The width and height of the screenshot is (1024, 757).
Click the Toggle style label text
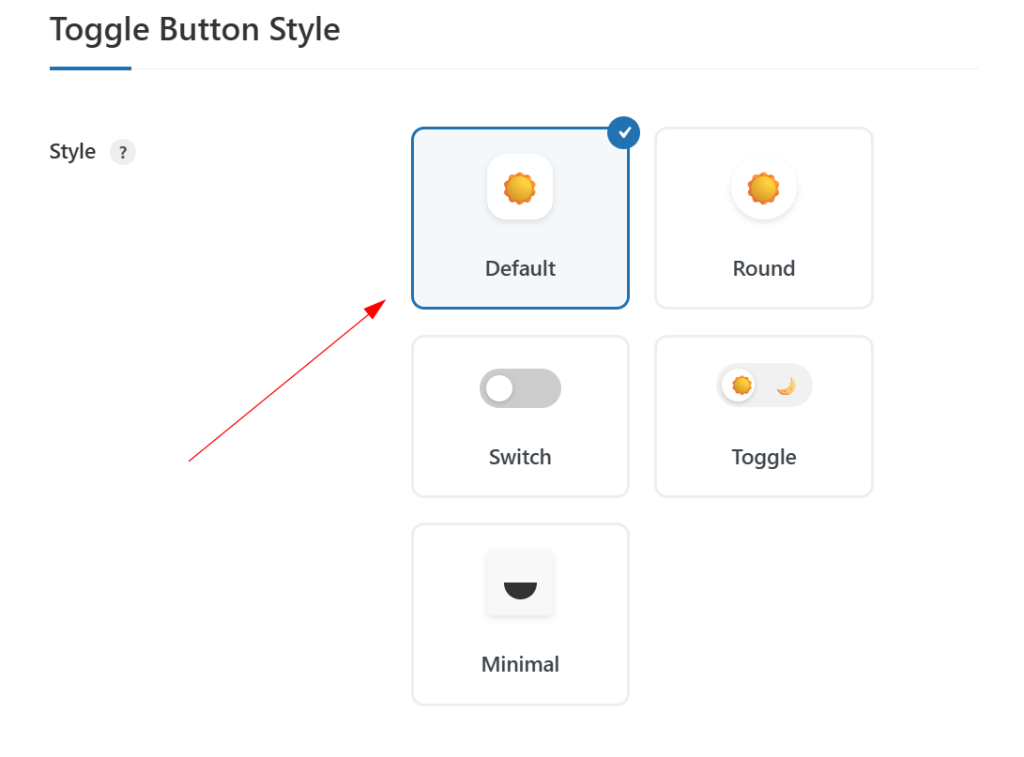click(x=763, y=457)
